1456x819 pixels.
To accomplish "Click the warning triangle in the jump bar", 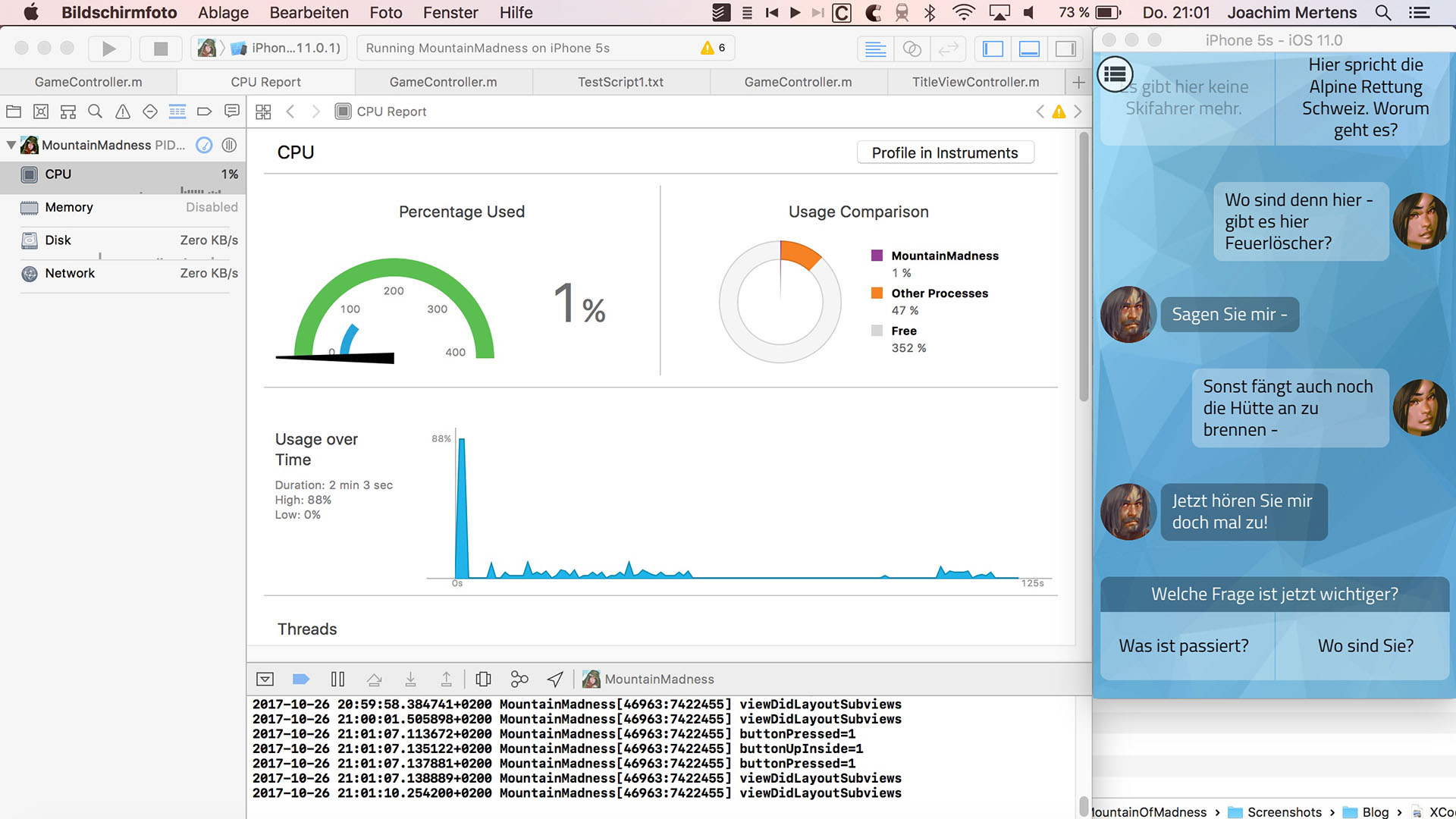I will [1059, 112].
